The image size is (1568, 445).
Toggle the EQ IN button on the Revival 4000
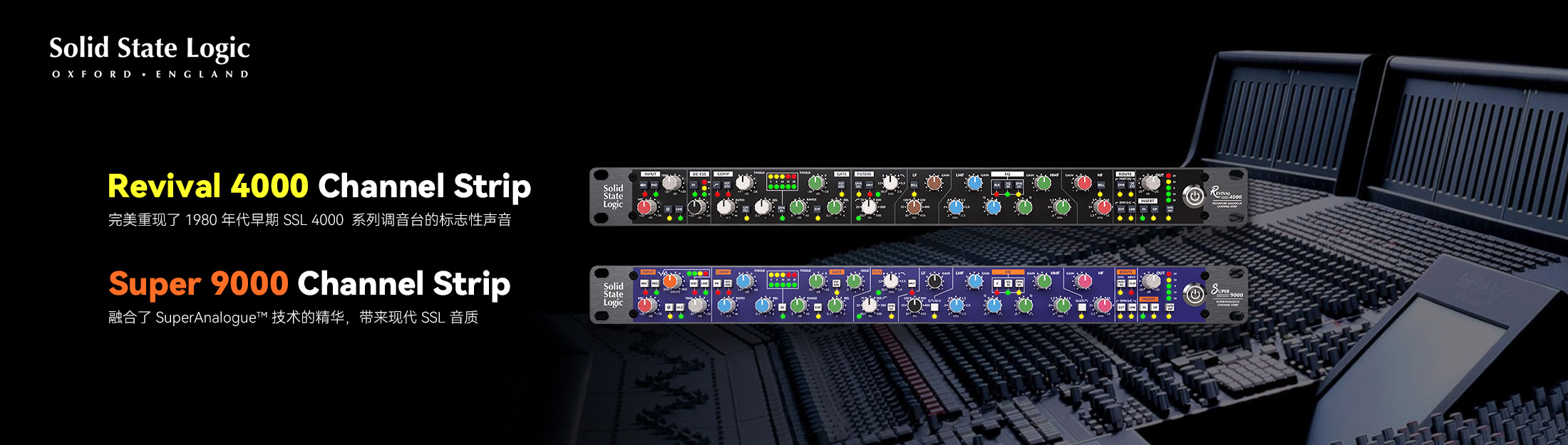pyautogui.click(x=1008, y=185)
